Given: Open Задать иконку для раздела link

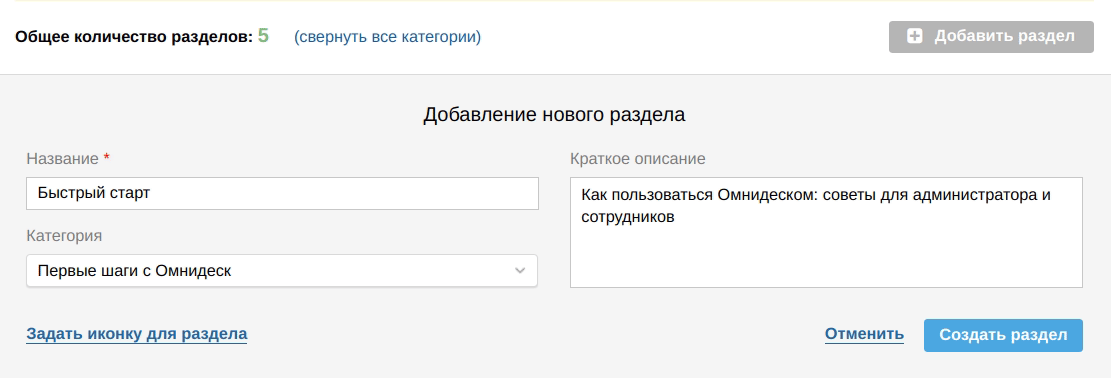Looking at the screenshot, I should click(137, 334).
